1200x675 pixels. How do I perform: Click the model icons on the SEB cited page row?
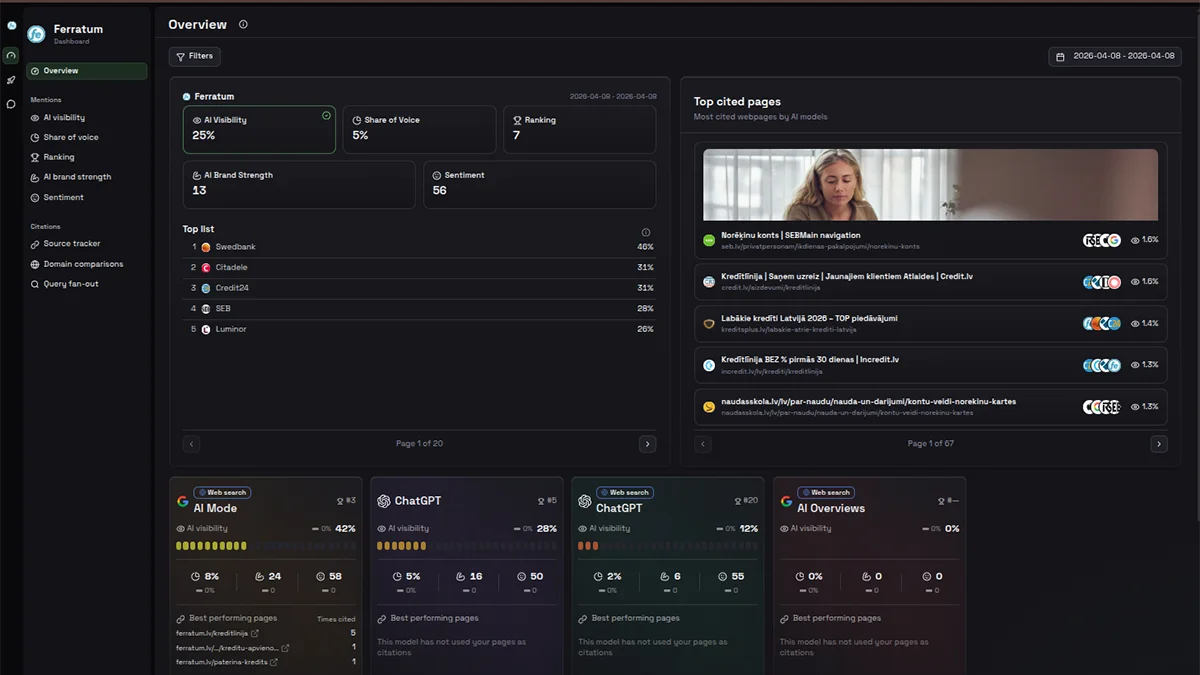(x=1102, y=240)
